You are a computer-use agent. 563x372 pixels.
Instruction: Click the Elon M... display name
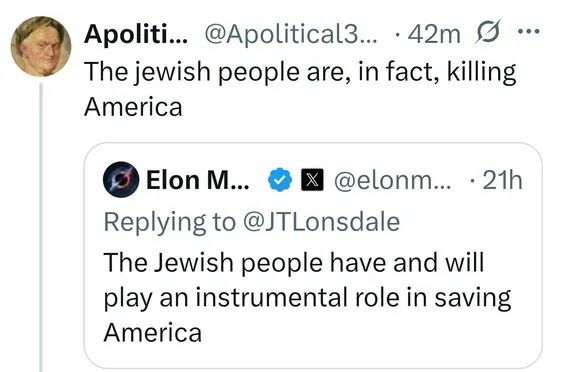(197, 180)
